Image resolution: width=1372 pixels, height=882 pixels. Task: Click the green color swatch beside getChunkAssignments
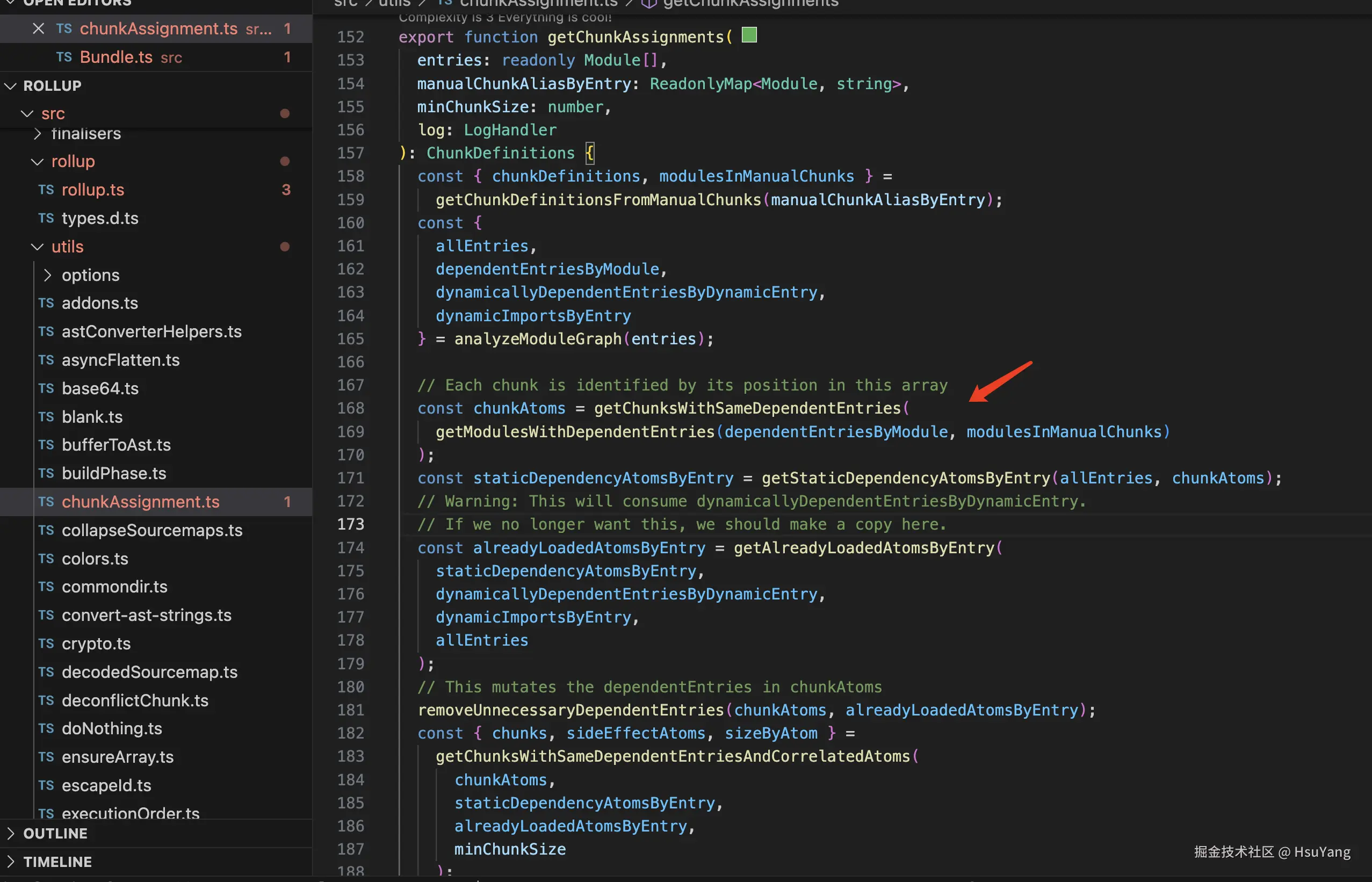748,35
